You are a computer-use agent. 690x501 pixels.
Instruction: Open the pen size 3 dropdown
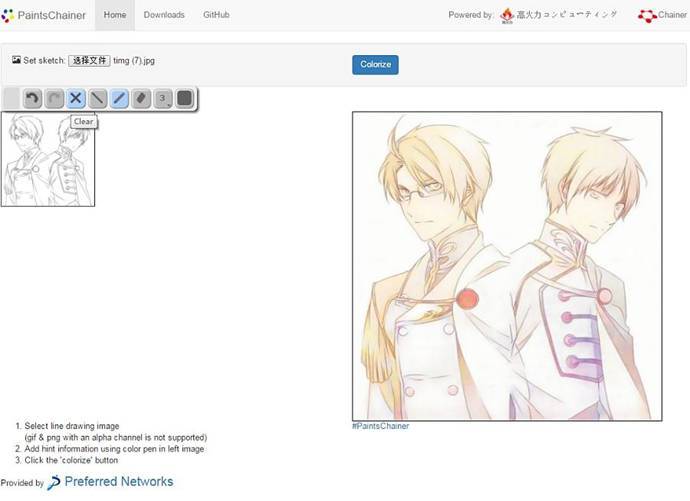[x=163, y=98]
